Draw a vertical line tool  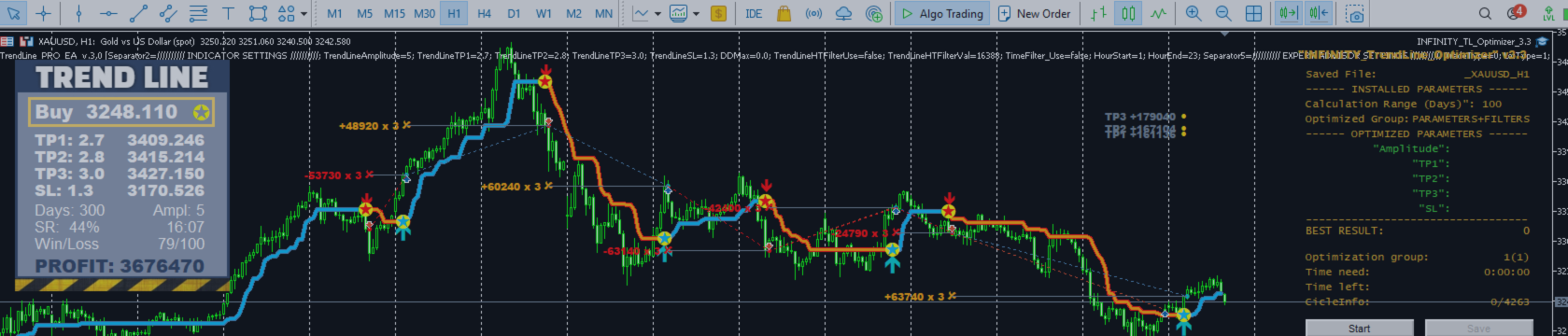(79, 14)
